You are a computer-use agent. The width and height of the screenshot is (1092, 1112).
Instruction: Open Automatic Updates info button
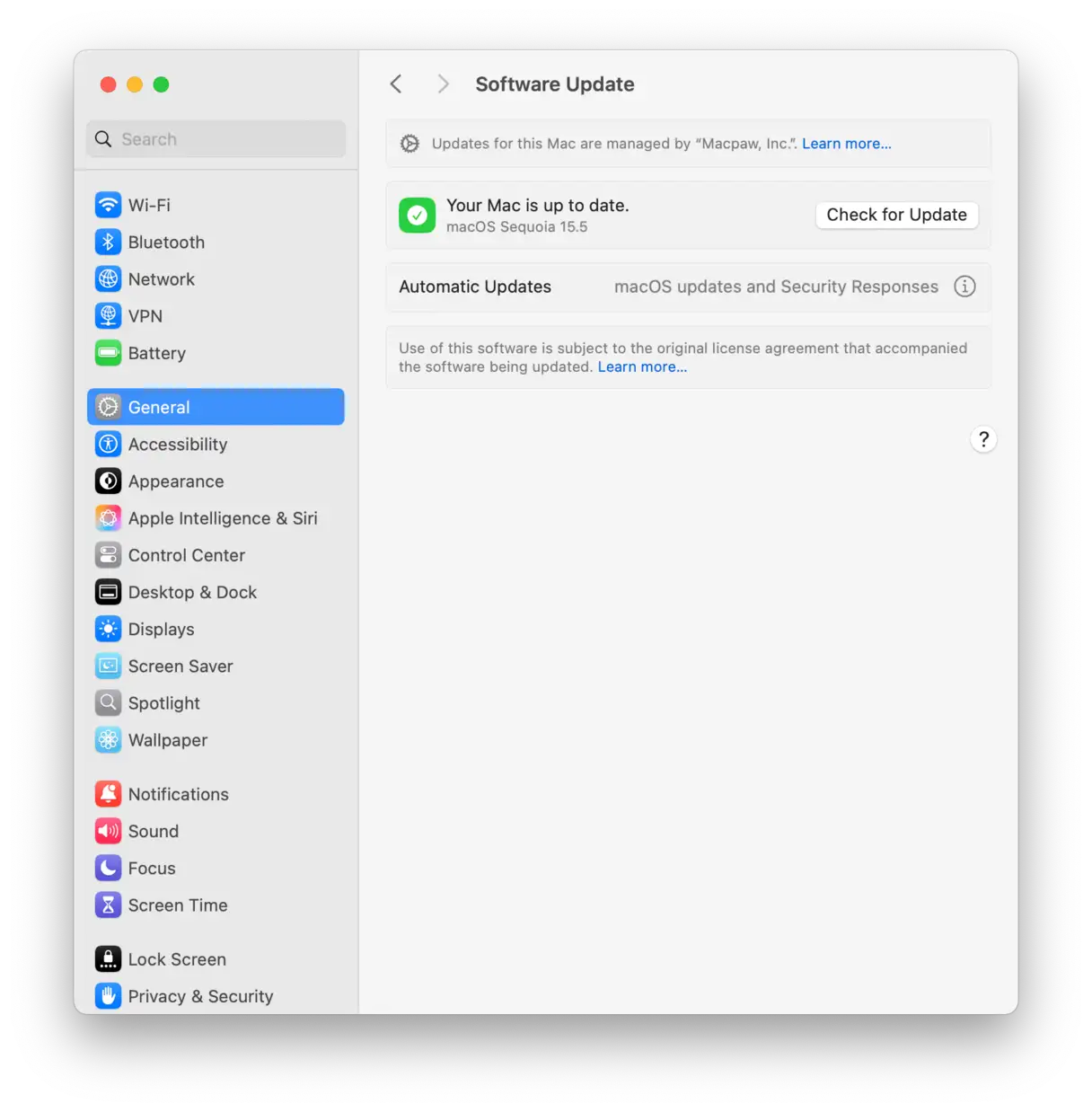point(964,287)
